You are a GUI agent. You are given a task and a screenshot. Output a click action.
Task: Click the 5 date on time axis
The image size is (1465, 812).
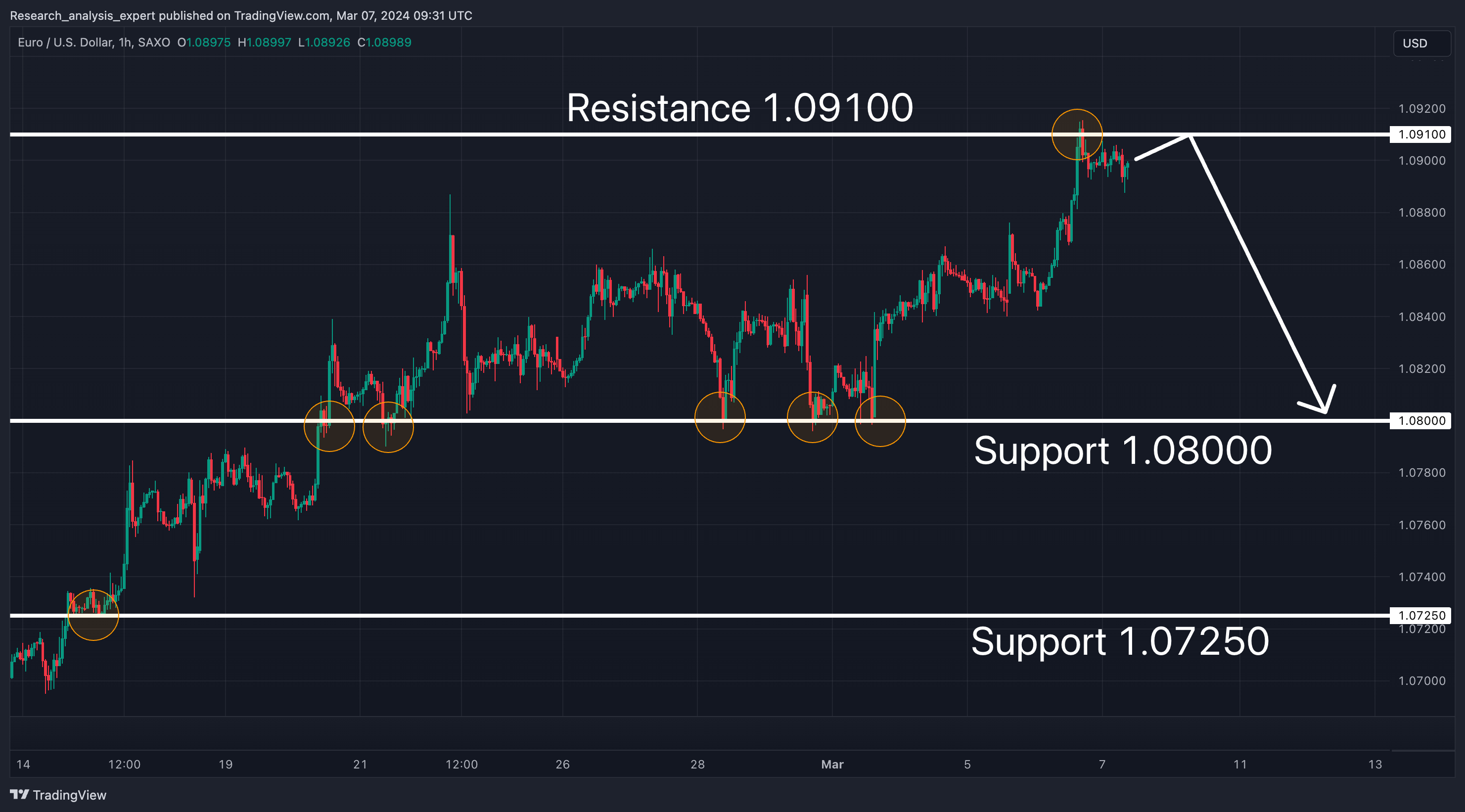(967, 764)
